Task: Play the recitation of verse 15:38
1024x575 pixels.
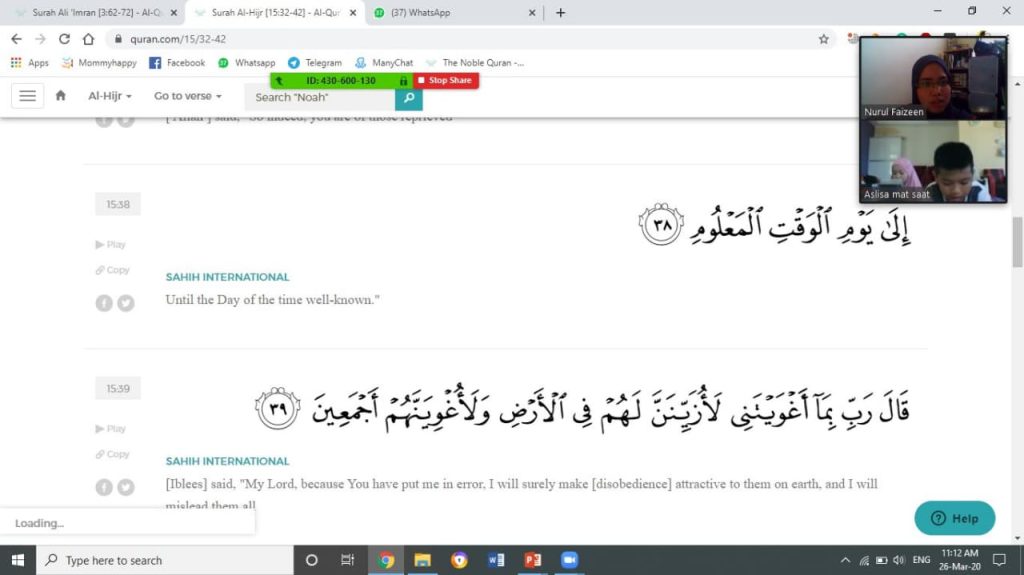Action: pos(111,245)
